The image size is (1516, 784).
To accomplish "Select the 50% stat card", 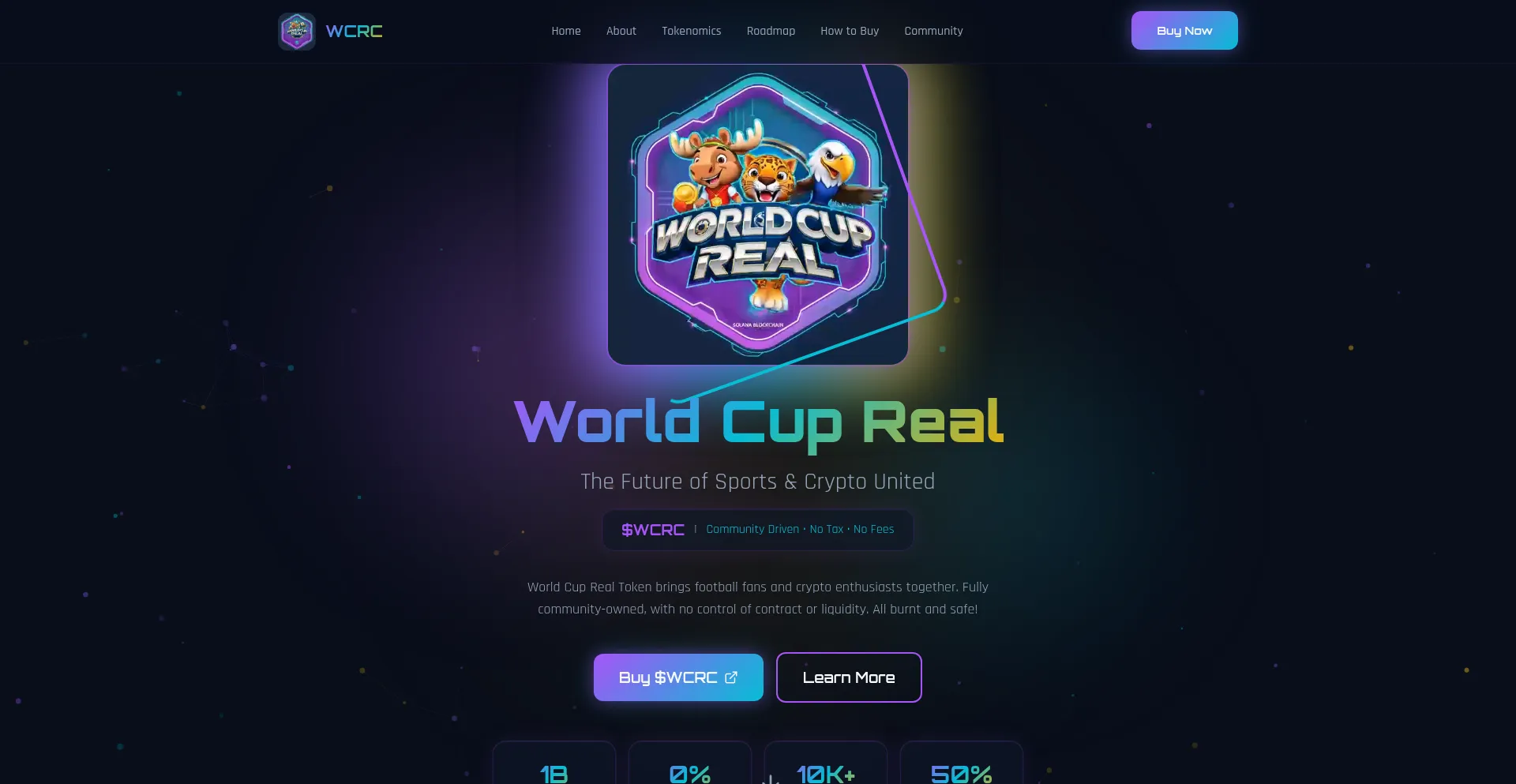I will (x=962, y=763).
